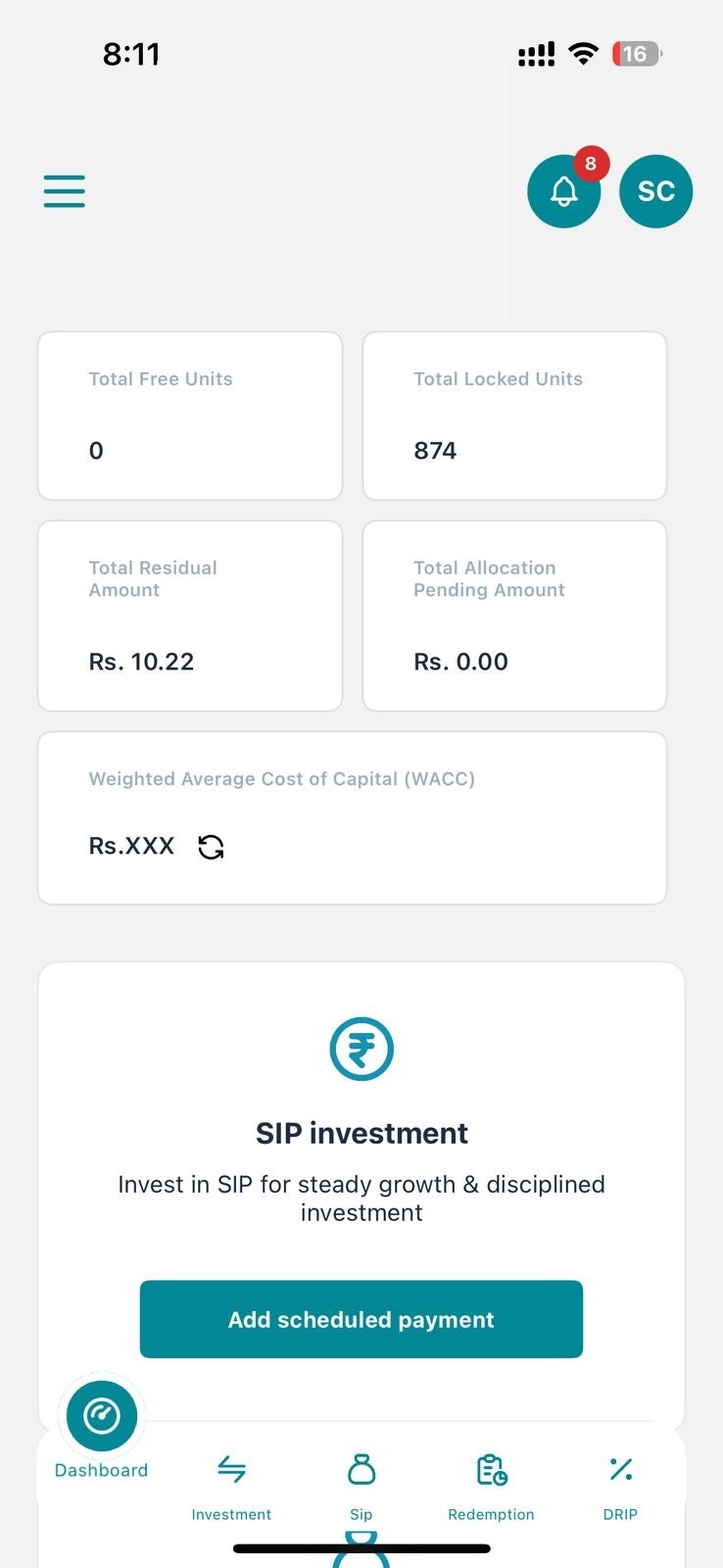The width and height of the screenshot is (723, 1568).
Task: Open the hamburger menu
Action: pyautogui.click(x=65, y=191)
